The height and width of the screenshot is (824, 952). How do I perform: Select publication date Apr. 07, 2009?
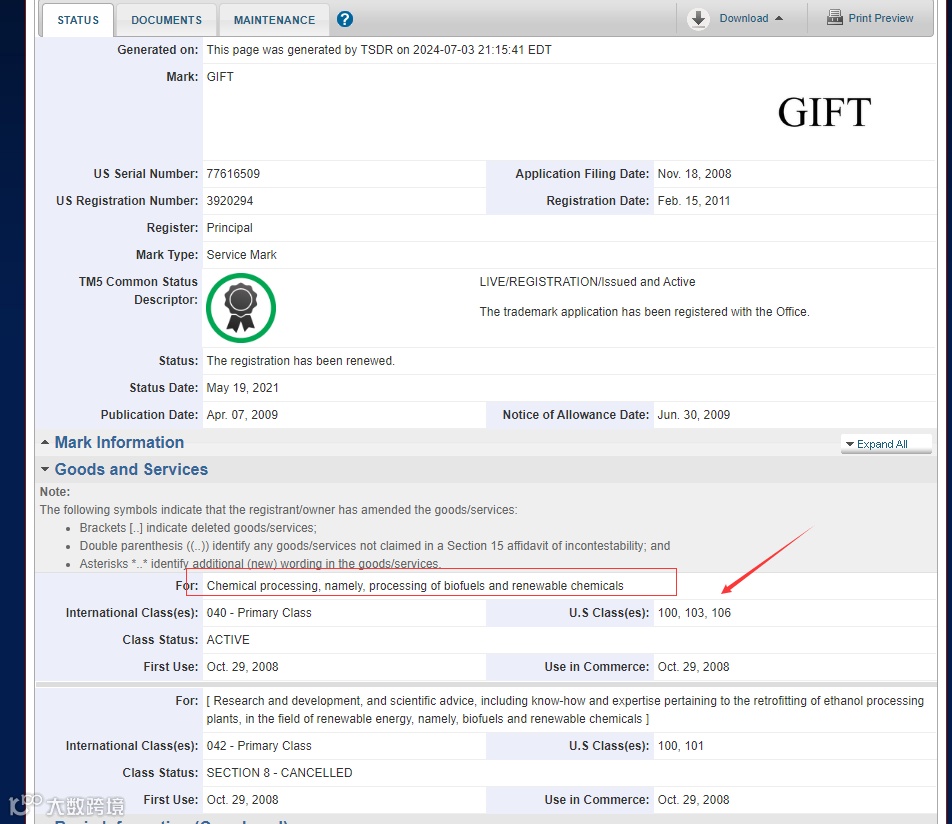242,415
